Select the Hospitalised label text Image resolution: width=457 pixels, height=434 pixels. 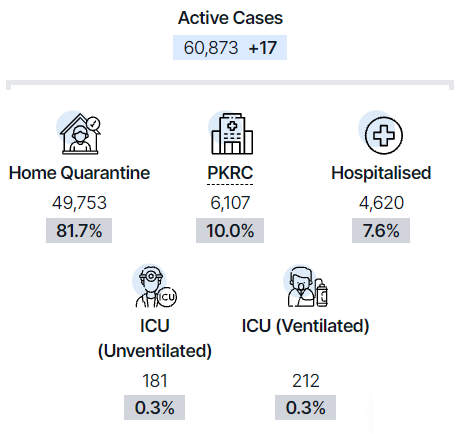(x=381, y=173)
